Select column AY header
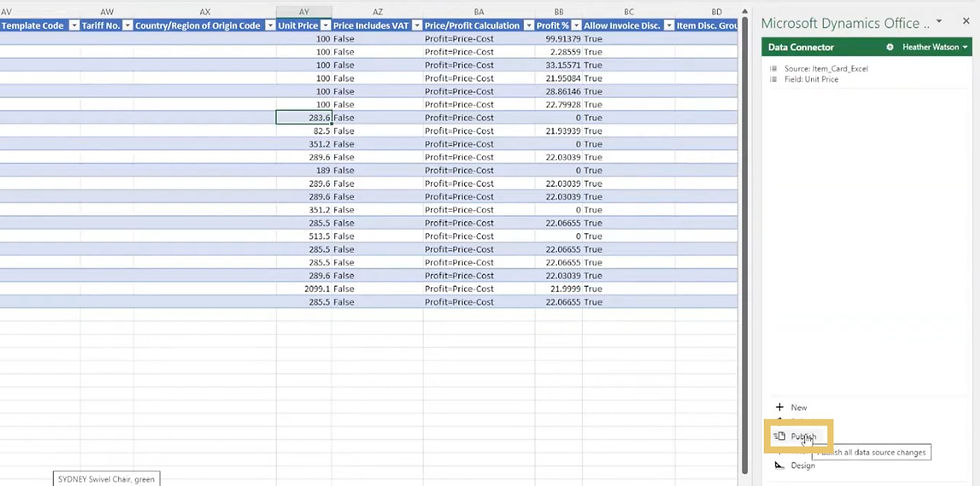Image resolution: width=980 pixels, height=486 pixels. tap(304, 12)
